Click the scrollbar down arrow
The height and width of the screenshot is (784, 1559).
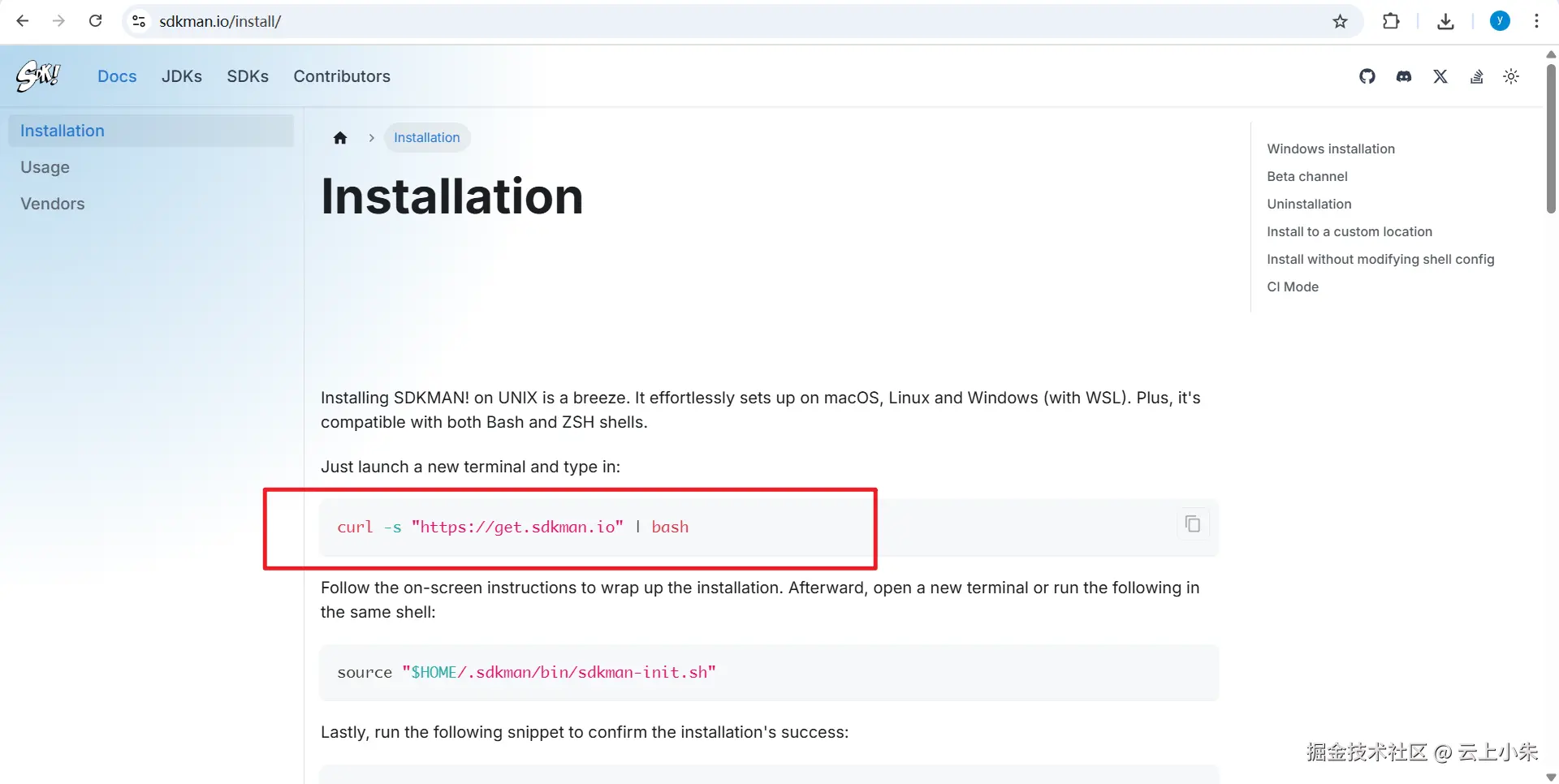[1551, 777]
